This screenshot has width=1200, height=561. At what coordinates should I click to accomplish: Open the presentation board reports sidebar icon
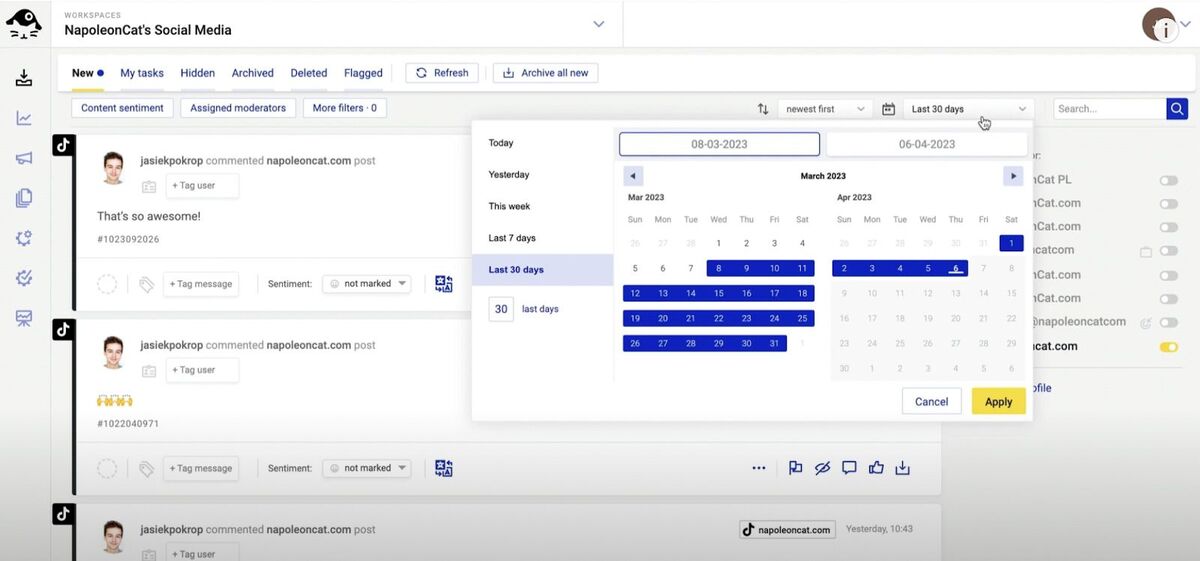tap(24, 318)
